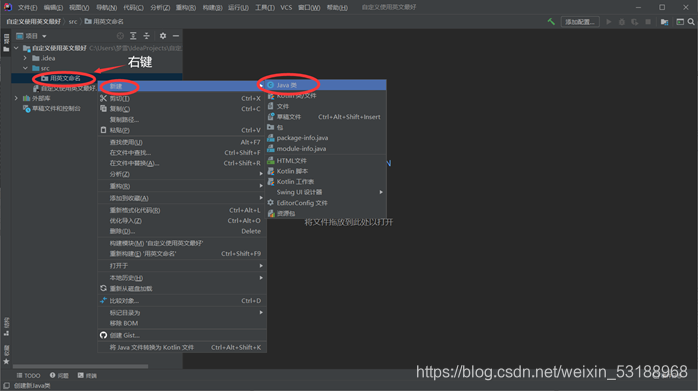The width and height of the screenshot is (698, 391).
Task: Collapse the 自定义使用英文最好 root project arrow
Action: pyautogui.click(x=16, y=48)
